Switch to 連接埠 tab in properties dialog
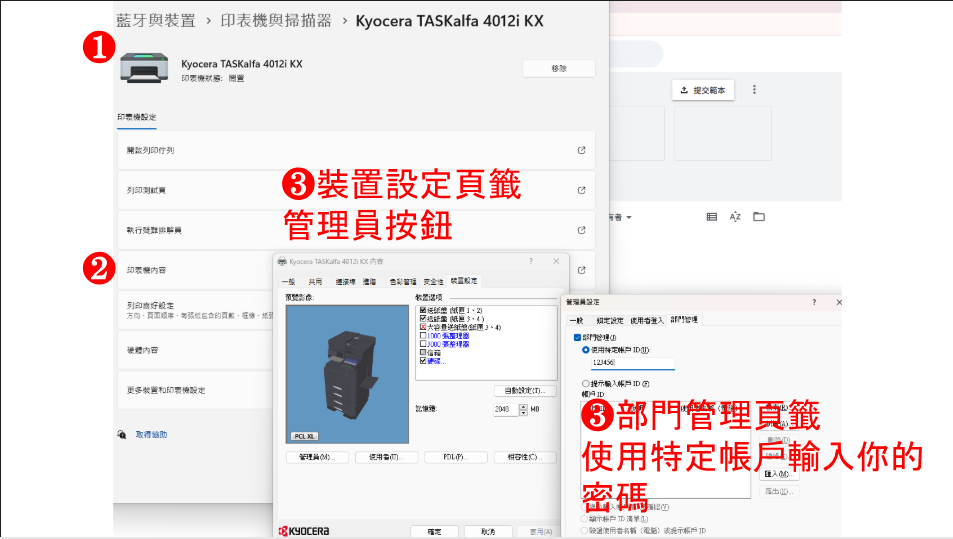The height and width of the screenshot is (539, 953). coord(345,282)
